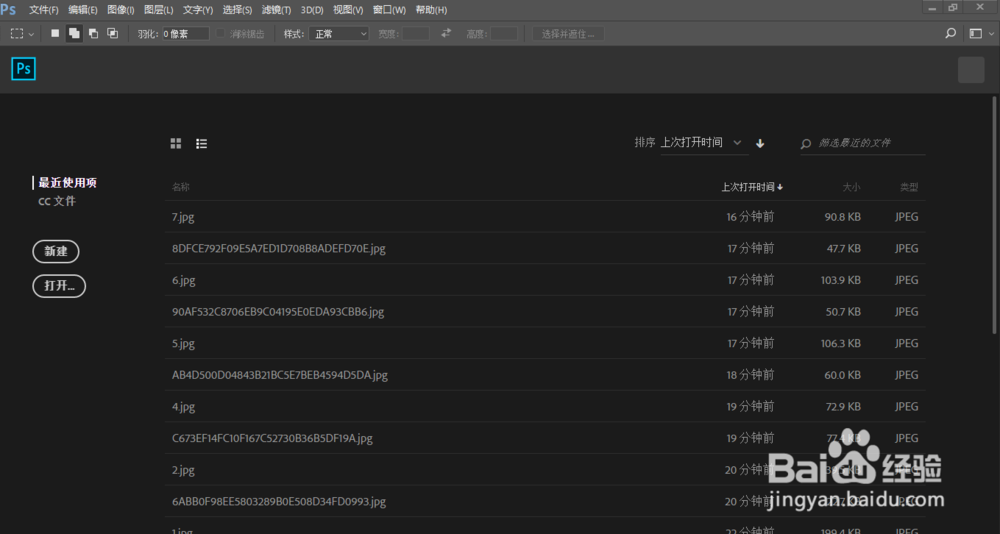Sort by the 类型 column header
1000x534 pixels.
pyautogui.click(x=909, y=188)
